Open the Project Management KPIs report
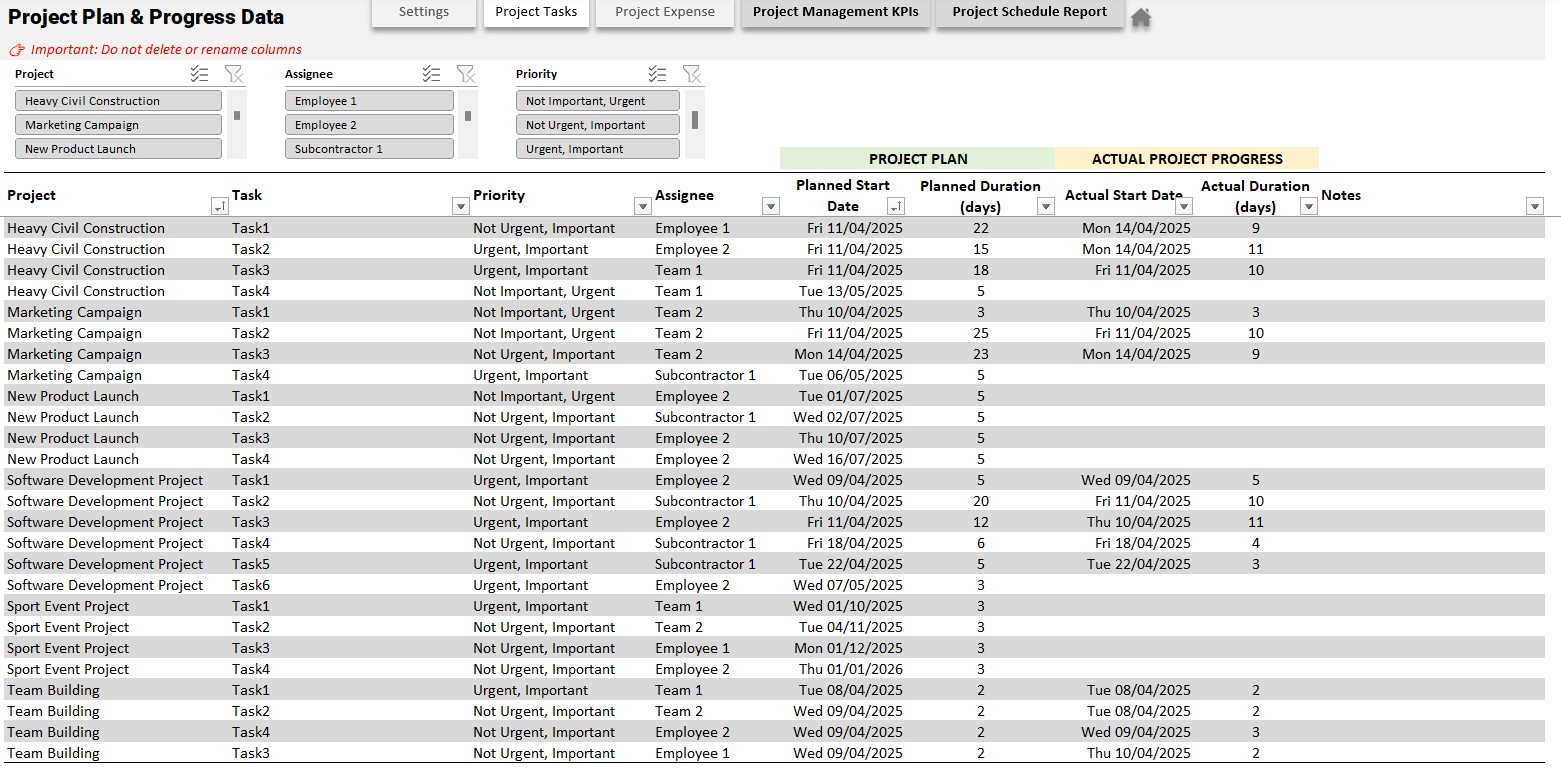Screen dimensions: 1561x784 coord(835,13)
